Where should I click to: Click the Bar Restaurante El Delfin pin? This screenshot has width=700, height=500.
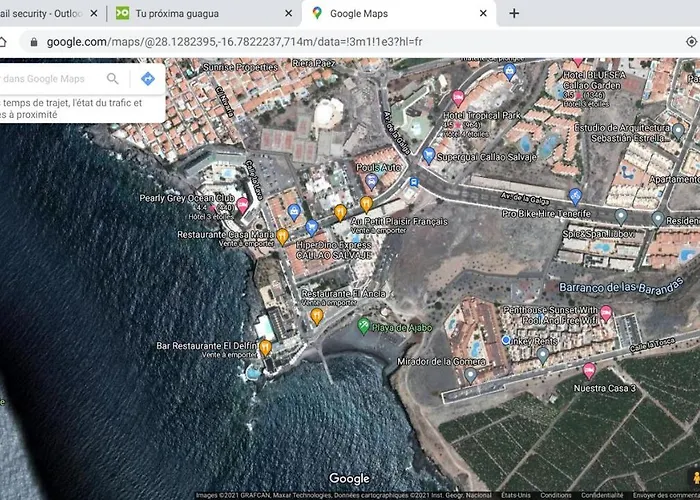(265, 348)
